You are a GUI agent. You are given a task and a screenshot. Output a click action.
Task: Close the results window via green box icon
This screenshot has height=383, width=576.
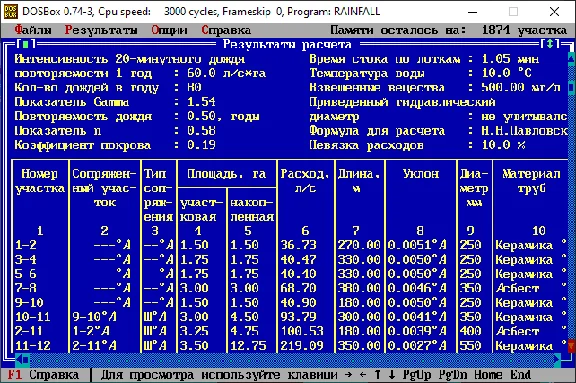25,44
